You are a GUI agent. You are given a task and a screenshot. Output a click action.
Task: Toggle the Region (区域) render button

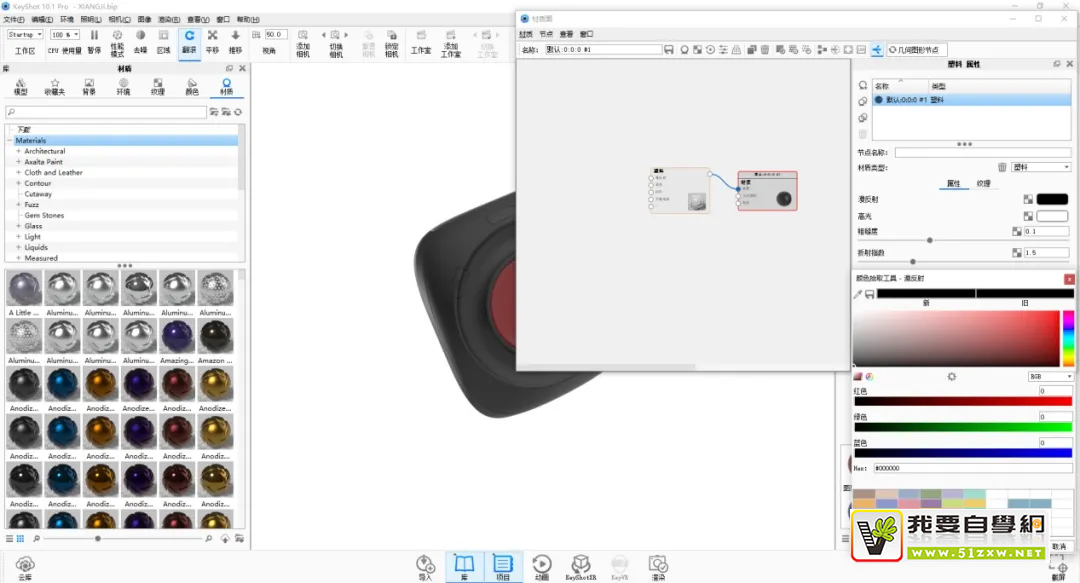(163, 41)
